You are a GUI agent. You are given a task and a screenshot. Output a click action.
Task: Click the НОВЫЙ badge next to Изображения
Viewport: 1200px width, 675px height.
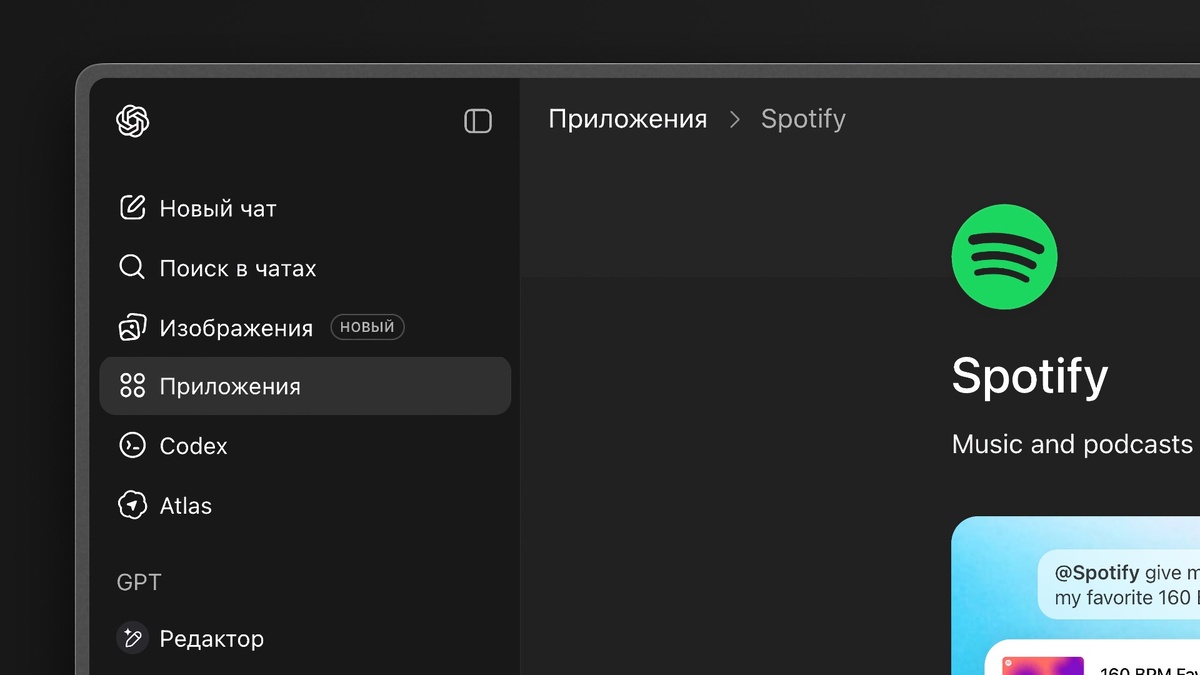coord(367,327)
